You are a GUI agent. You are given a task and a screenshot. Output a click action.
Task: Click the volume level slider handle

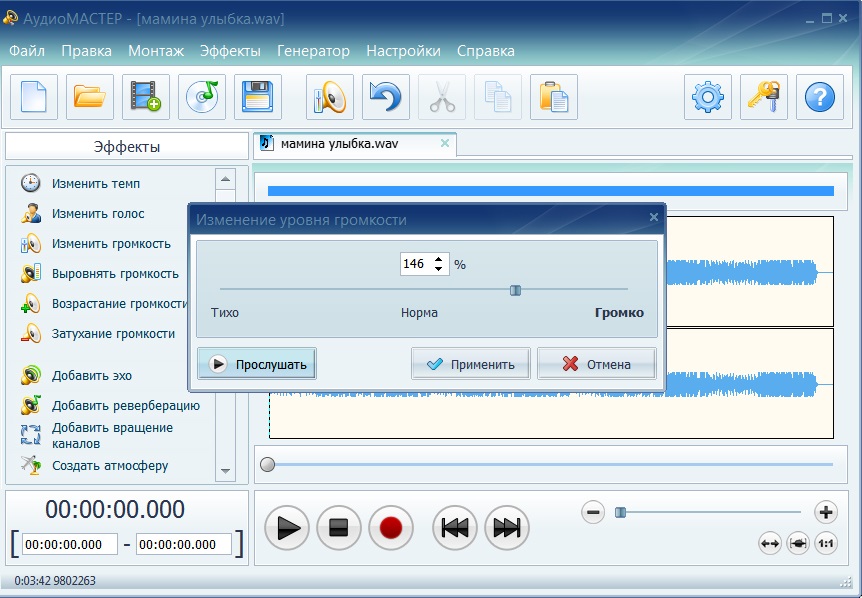point(515,290)
